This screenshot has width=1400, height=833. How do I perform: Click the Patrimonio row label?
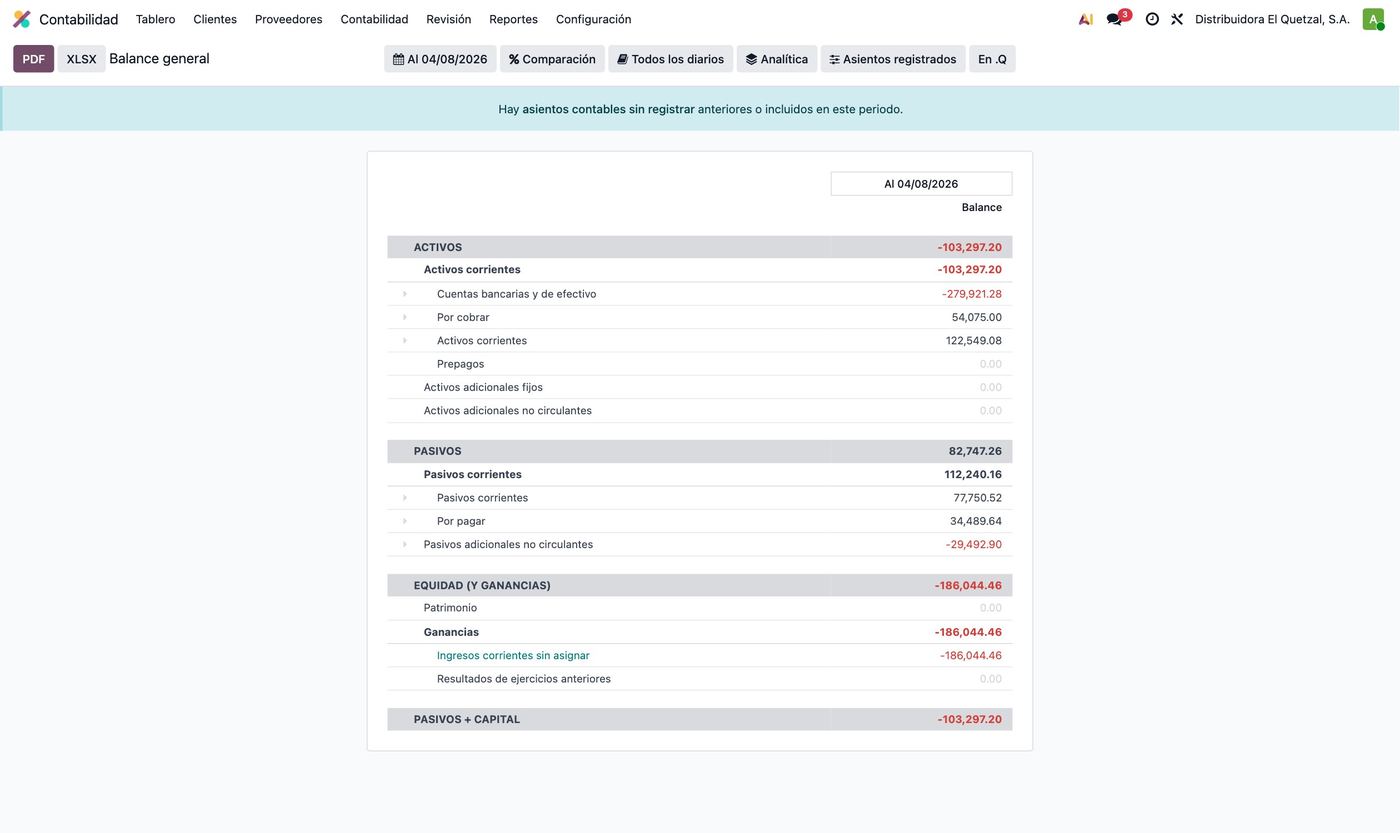(450, 608)
